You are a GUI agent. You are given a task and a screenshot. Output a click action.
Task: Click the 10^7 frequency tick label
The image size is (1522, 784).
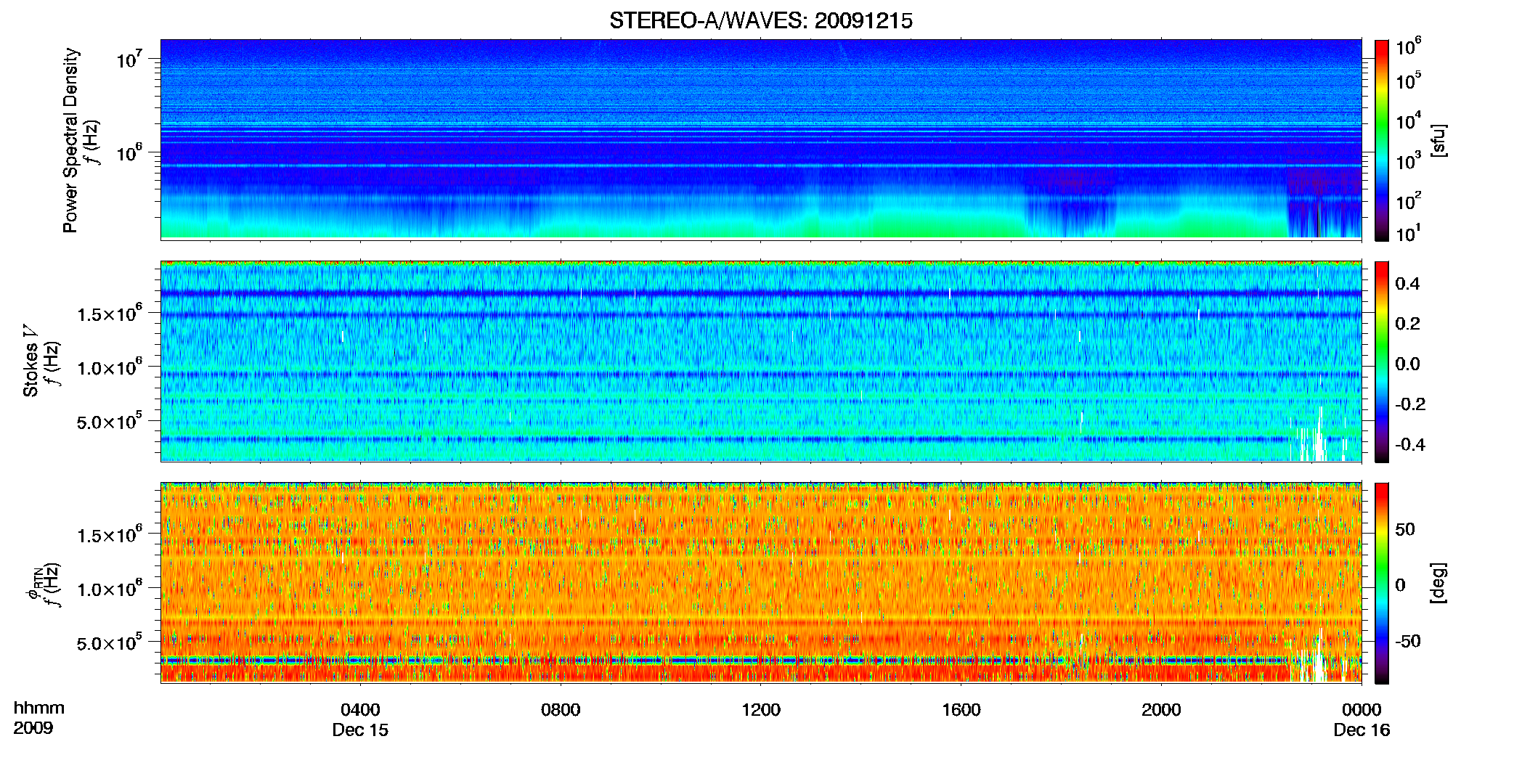[x=129, y=60]
